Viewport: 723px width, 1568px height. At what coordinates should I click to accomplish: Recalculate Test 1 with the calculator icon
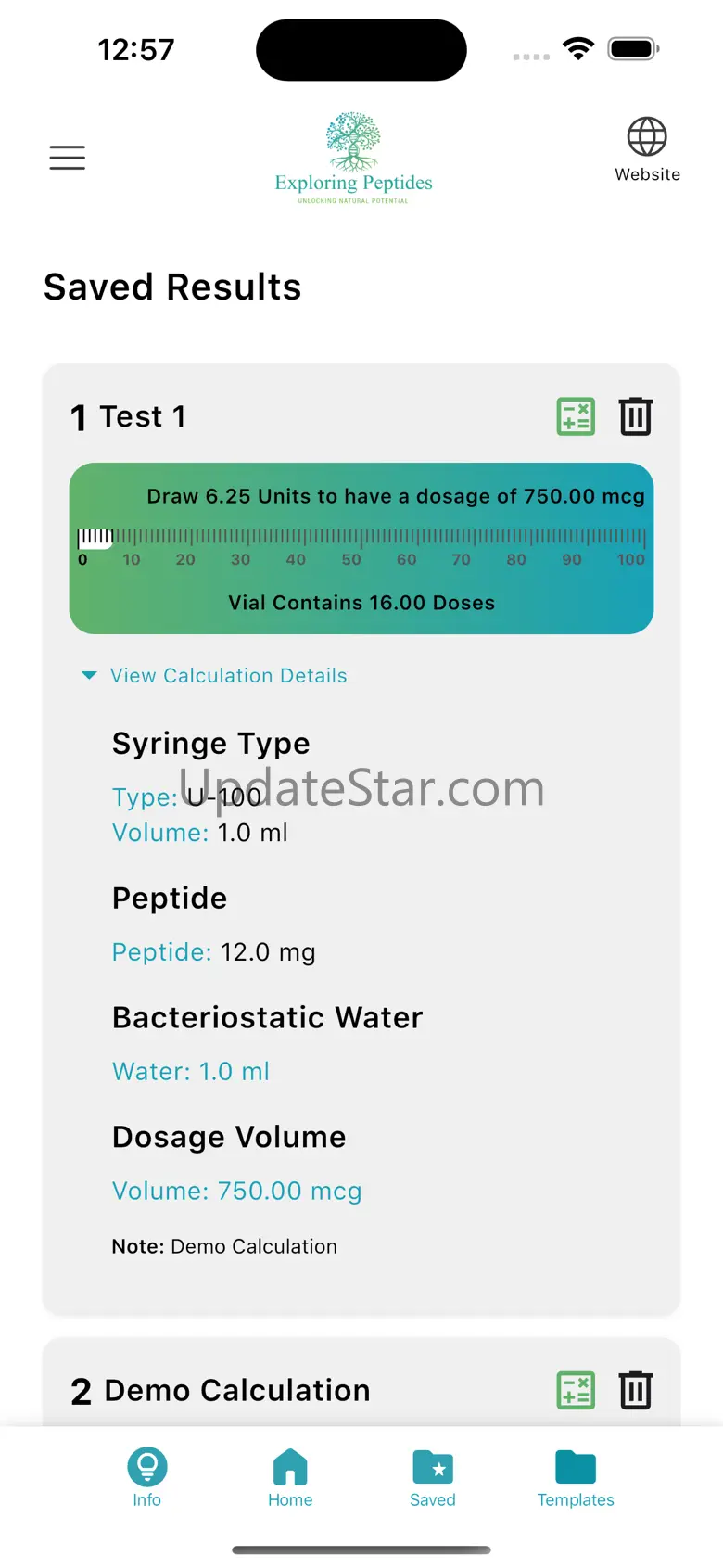click(576, 416)
